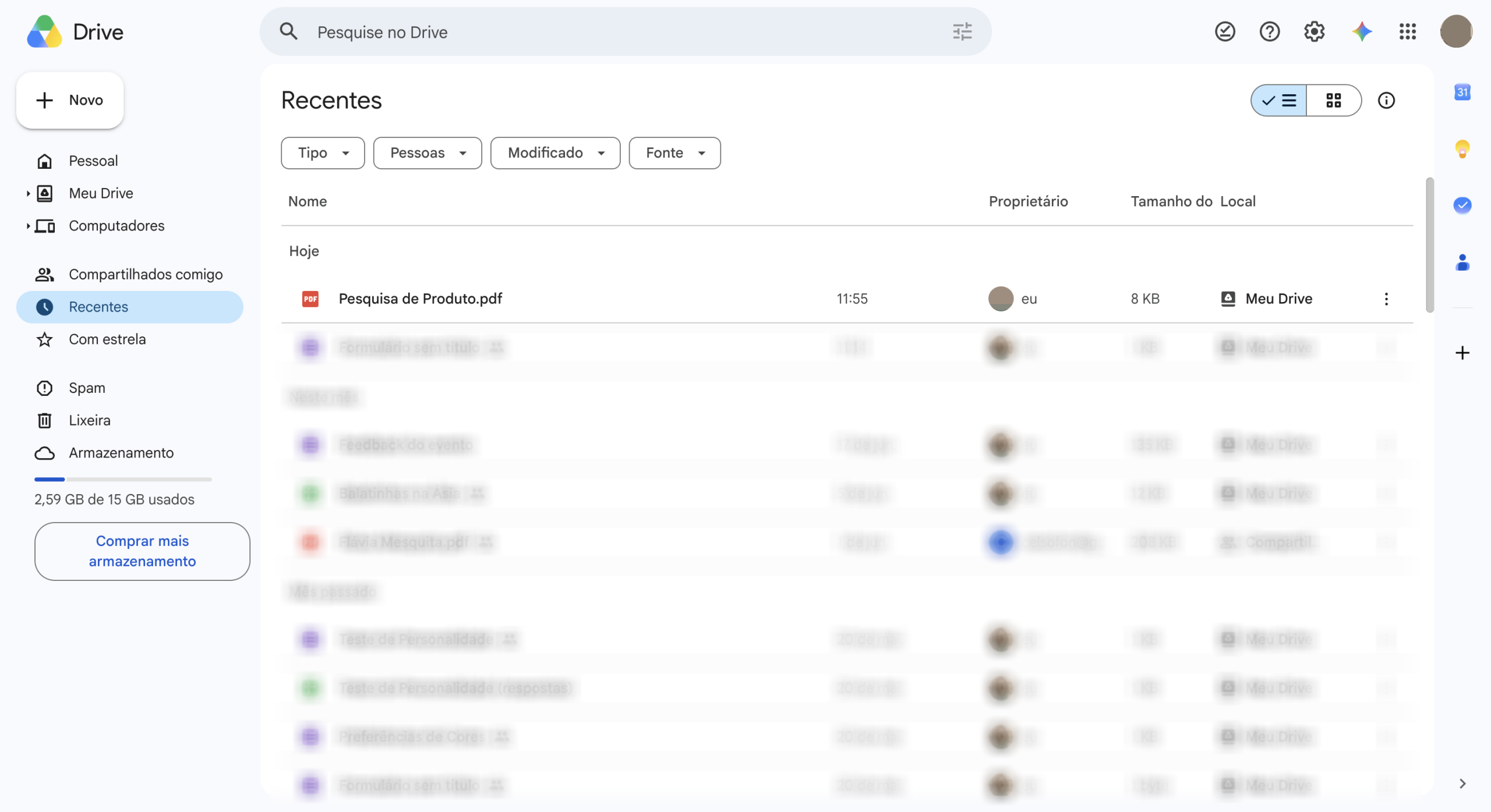Click in the Pesquise no Drive search field
The image size is (1491, 812).
(626, 32)
